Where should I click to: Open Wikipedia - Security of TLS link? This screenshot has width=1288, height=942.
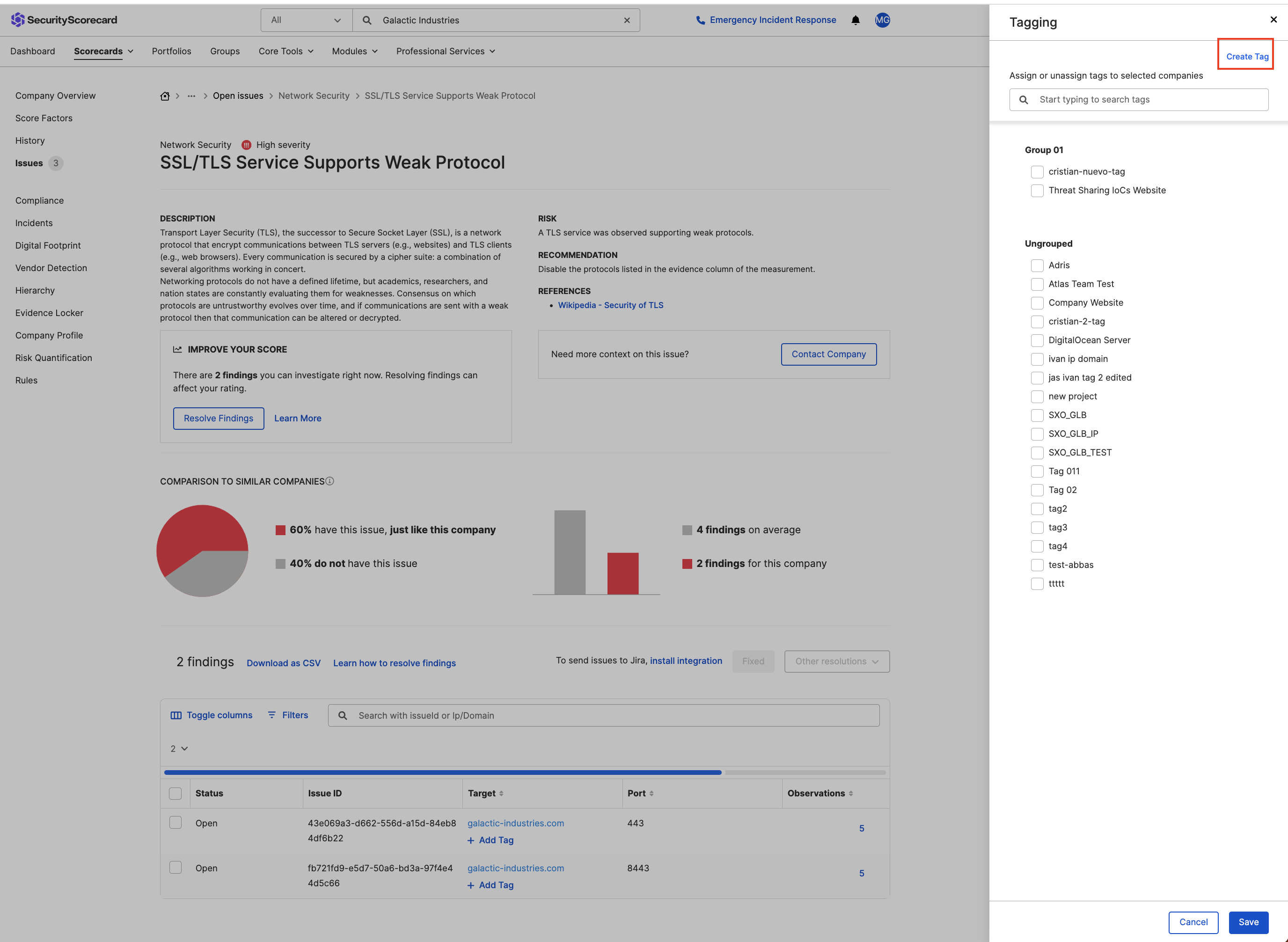coord(610,305)
